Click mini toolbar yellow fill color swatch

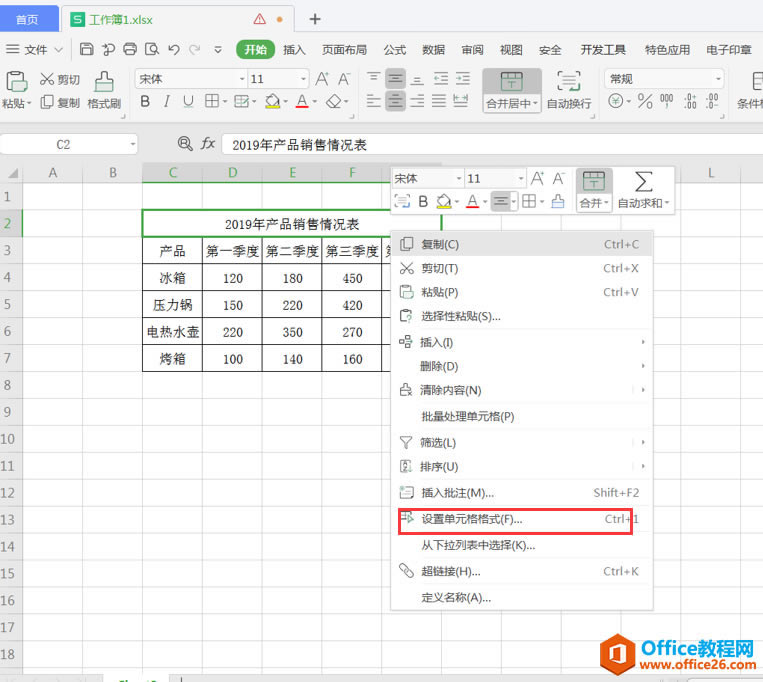[x=443, y=201]
